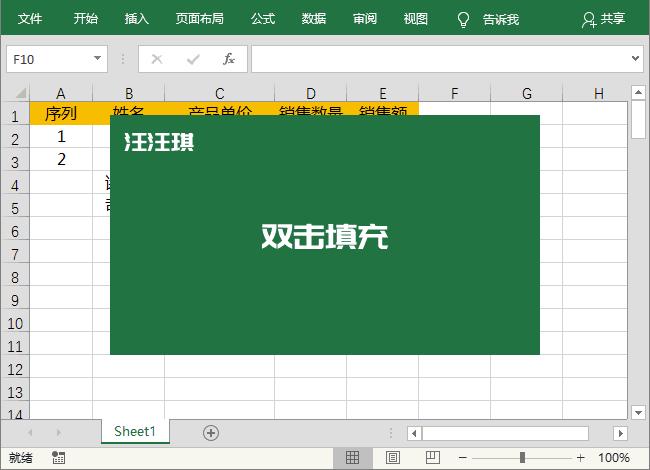Click the confirm checkmark icon in formula bar
Screen dimensions: 650x470
pyautogui.click(x=193, y=59)
